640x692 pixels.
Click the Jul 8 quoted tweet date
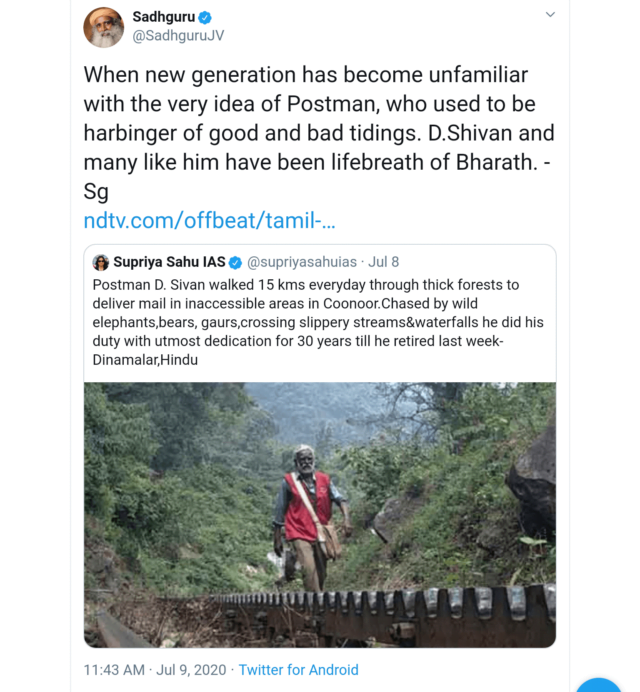[x=384, y=262]
